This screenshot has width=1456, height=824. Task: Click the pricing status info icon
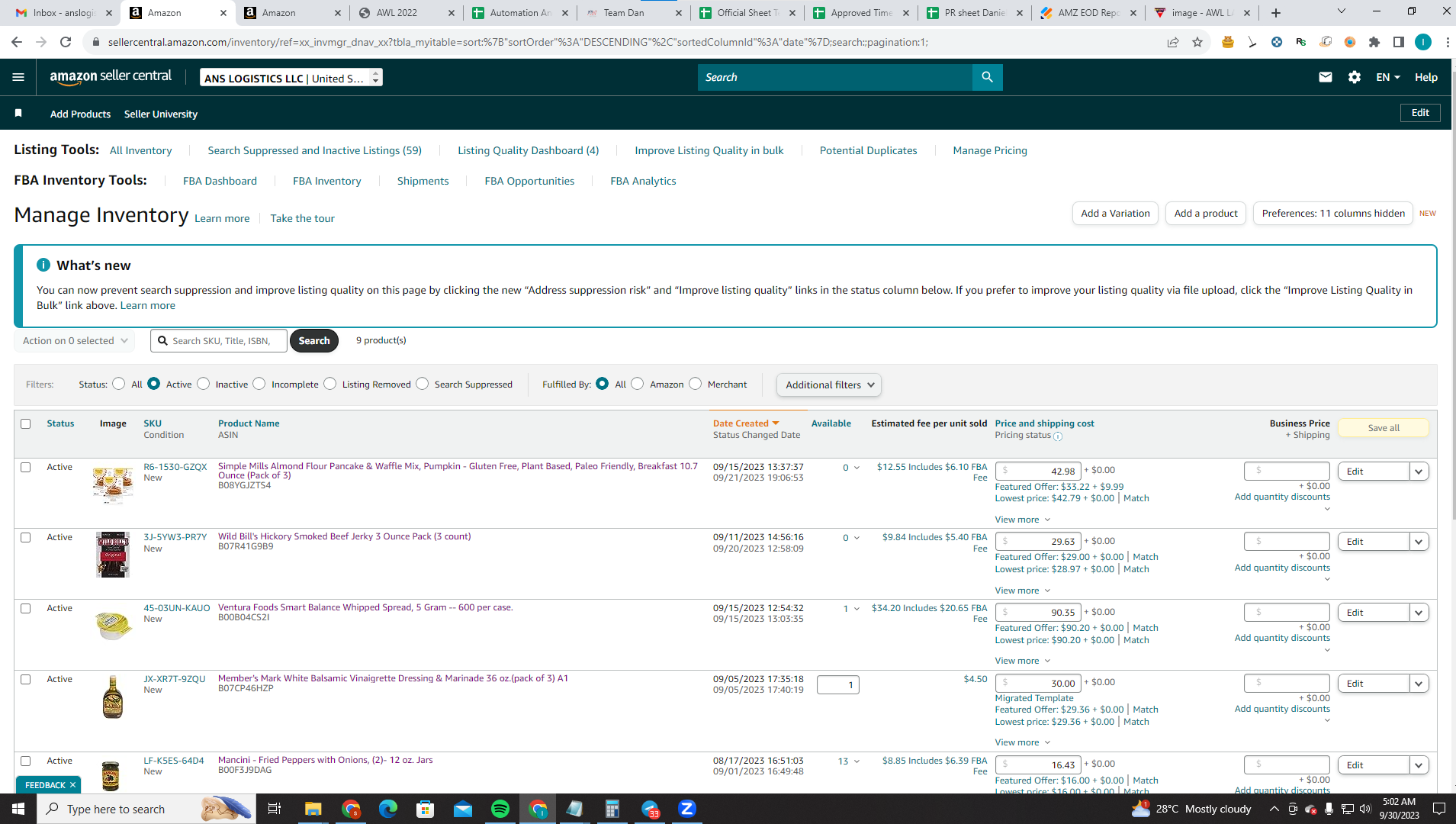point(1058,436)
